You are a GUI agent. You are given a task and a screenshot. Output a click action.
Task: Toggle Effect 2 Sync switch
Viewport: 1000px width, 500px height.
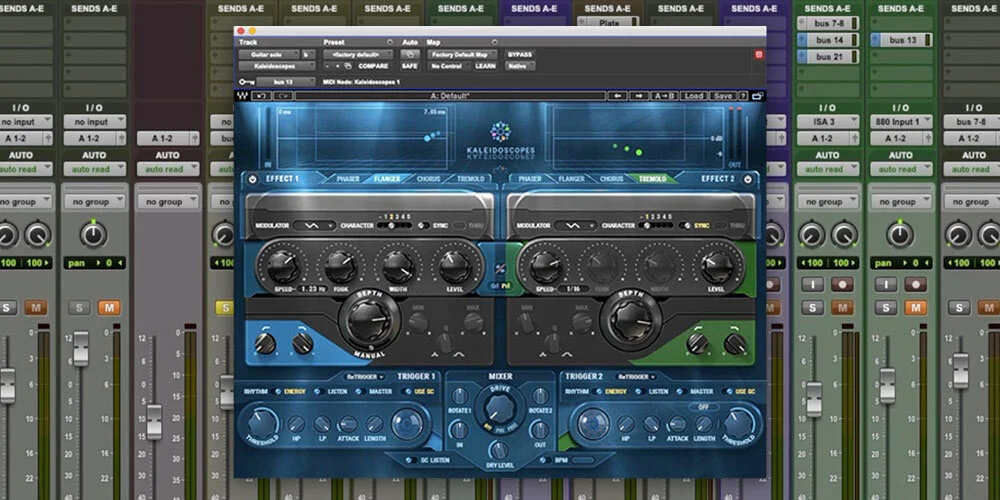[x=684, y=226]
